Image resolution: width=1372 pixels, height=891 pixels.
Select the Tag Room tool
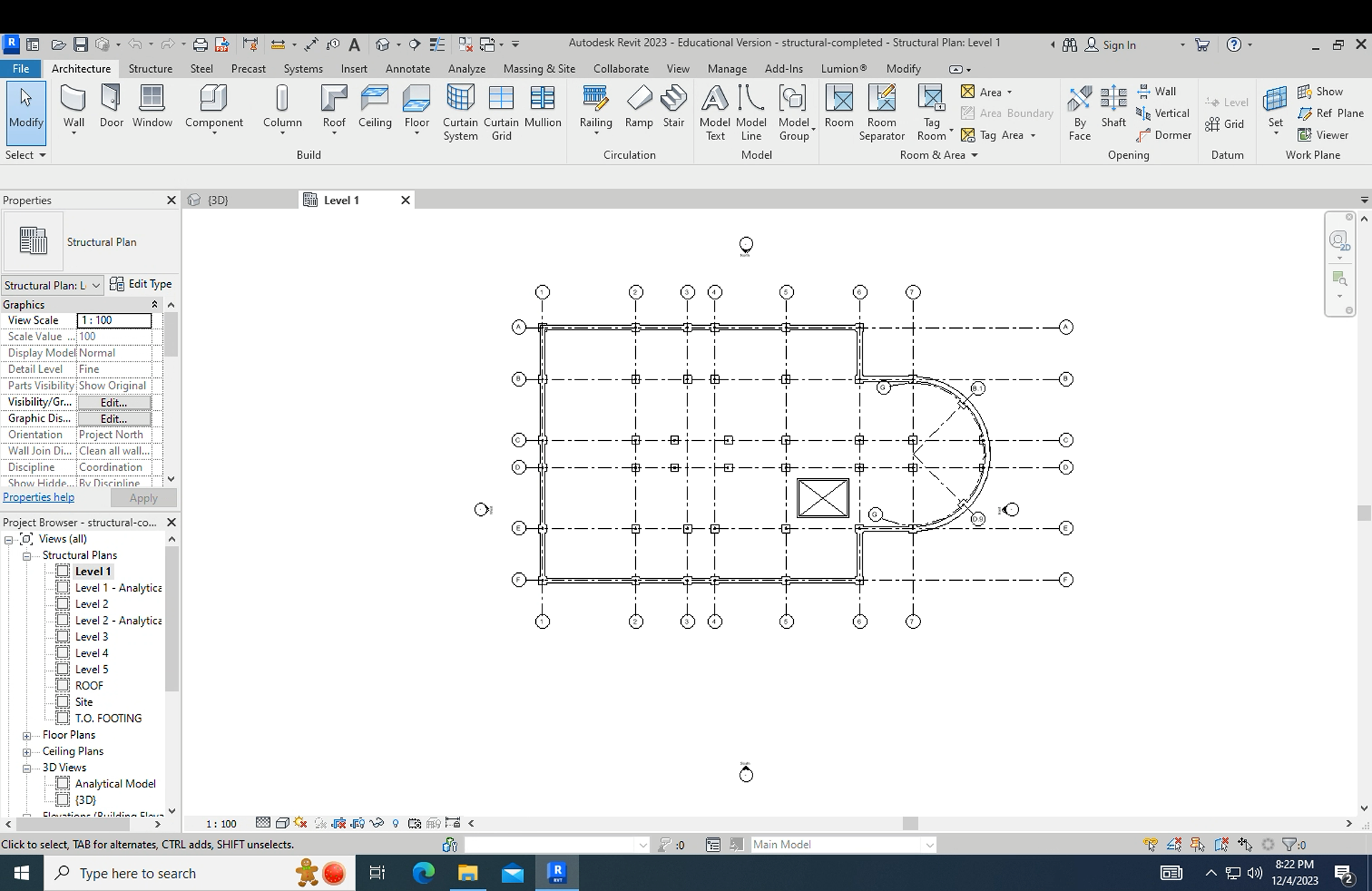click(x=932, y=113)
